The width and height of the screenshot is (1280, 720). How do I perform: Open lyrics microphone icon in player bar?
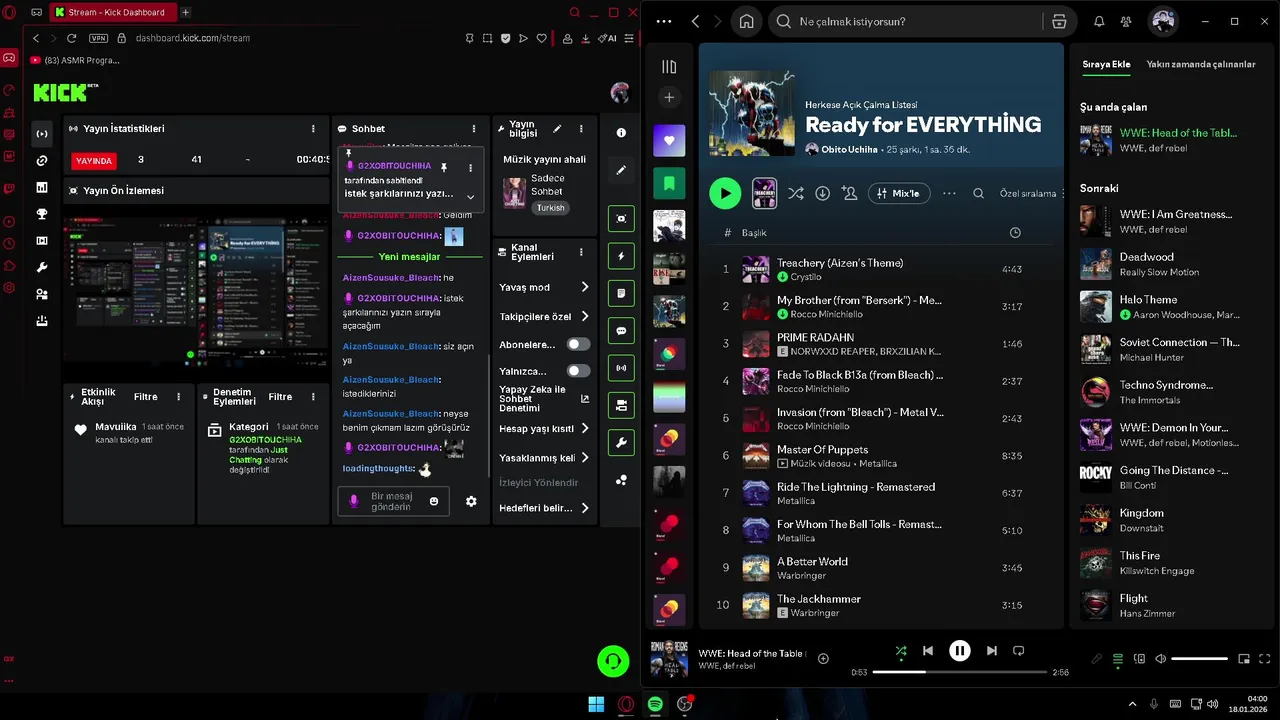pos(1096,659)
